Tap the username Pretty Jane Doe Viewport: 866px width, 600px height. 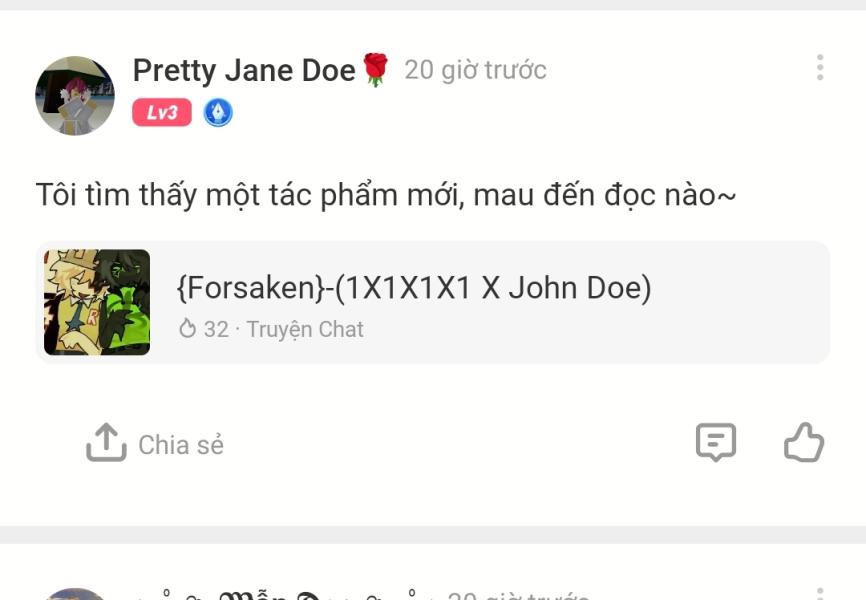(x=244, y=70)
